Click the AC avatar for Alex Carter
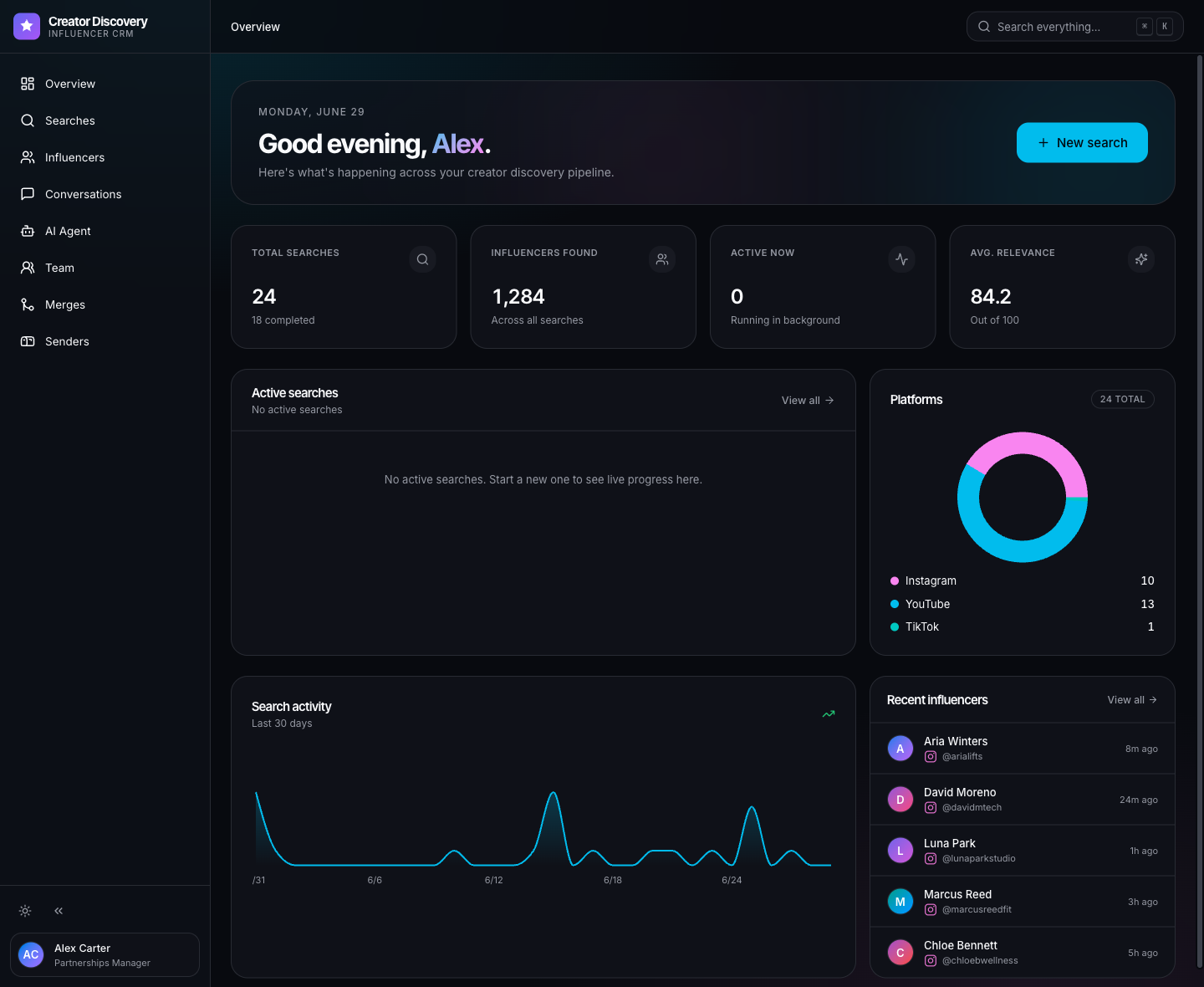 pos(31,954)
